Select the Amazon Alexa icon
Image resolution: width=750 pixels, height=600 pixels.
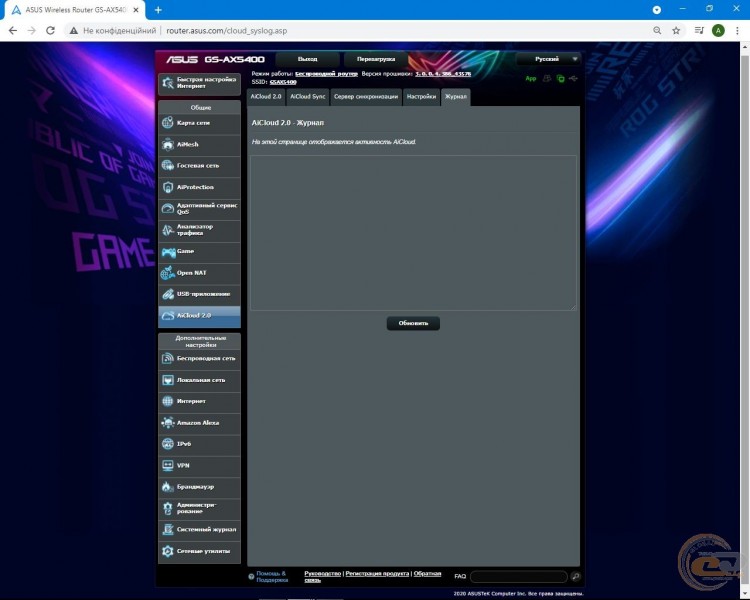[x=167, y=422]
